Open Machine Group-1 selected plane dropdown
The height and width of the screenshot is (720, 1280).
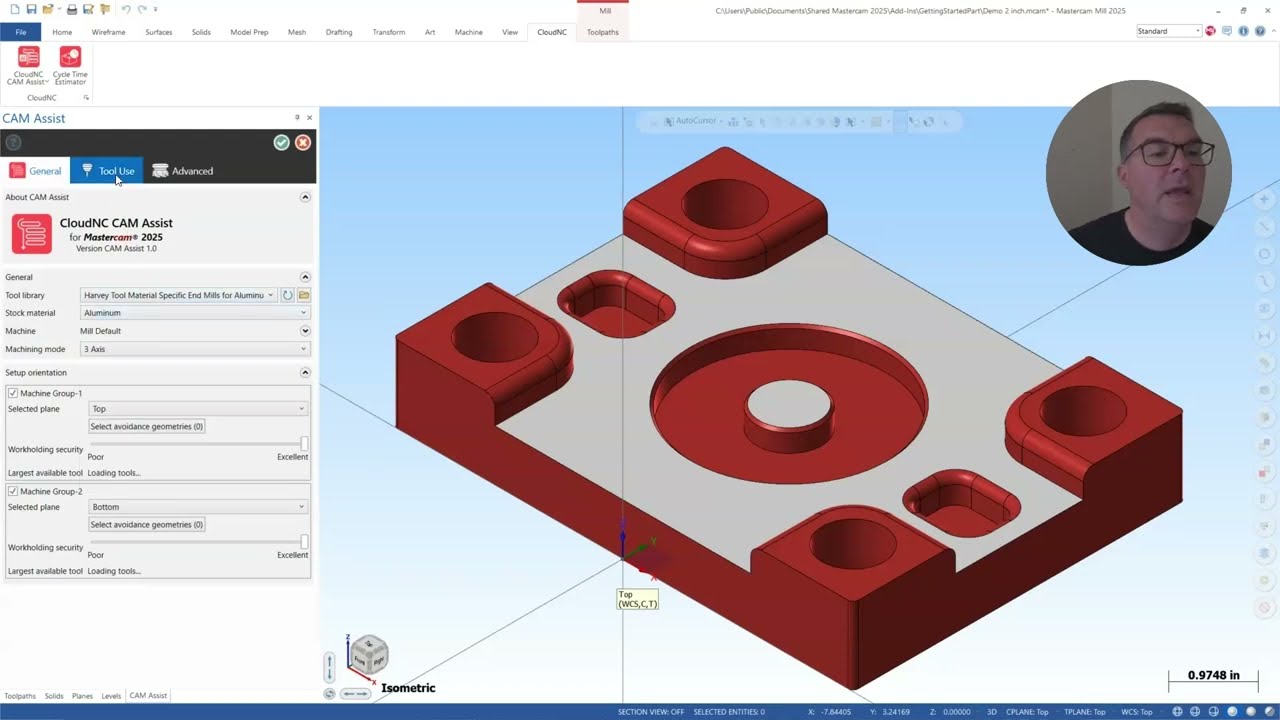tap(198, 409)
